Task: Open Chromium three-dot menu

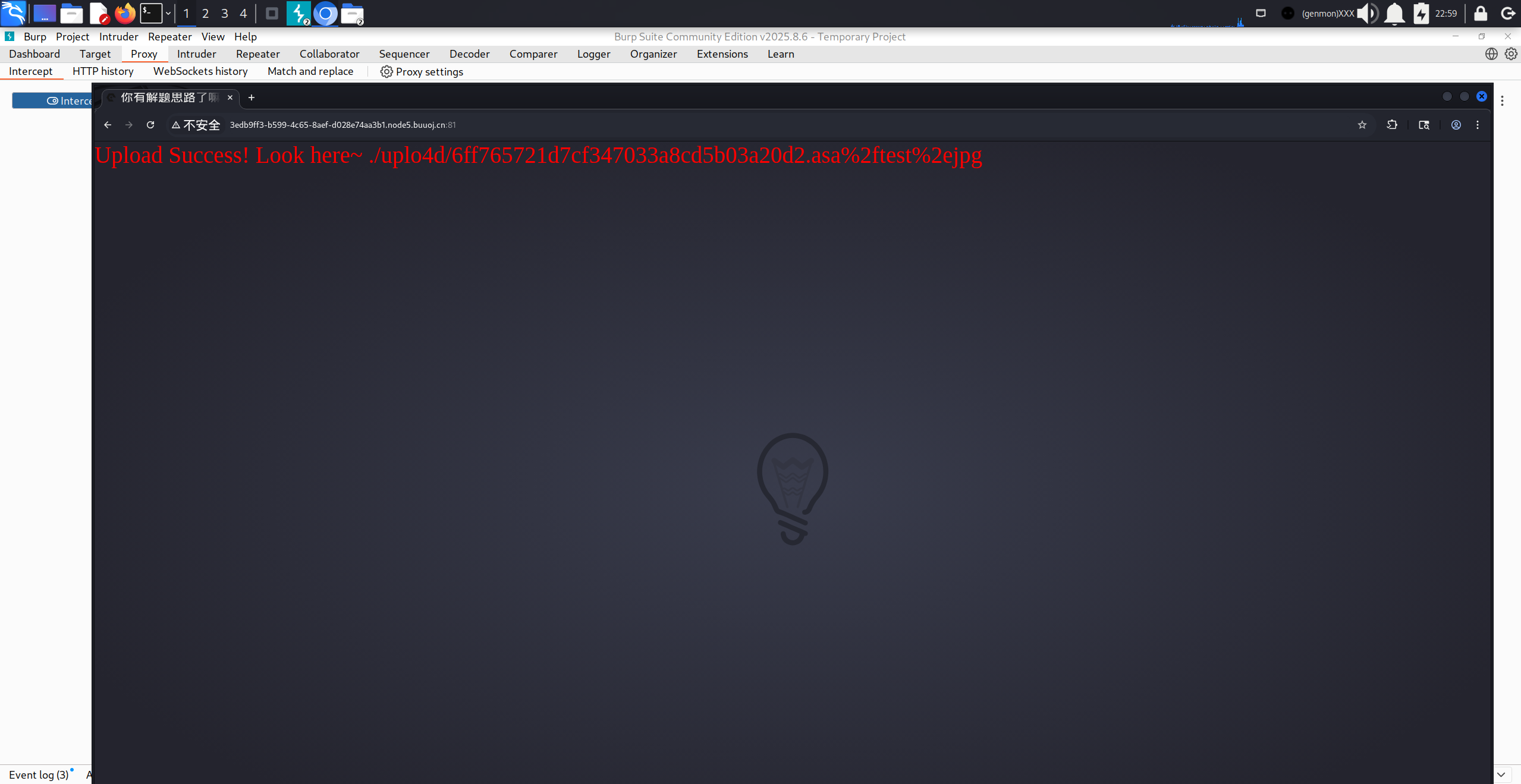Action: pyautogui.click(x=1478, y=125)
